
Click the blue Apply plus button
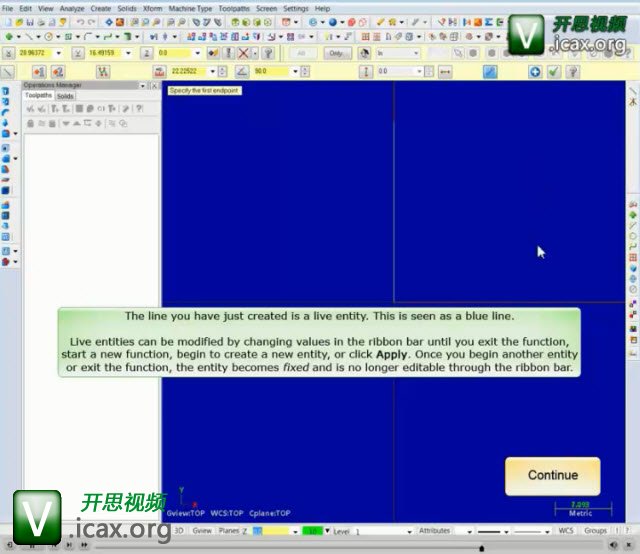(535, 72)
